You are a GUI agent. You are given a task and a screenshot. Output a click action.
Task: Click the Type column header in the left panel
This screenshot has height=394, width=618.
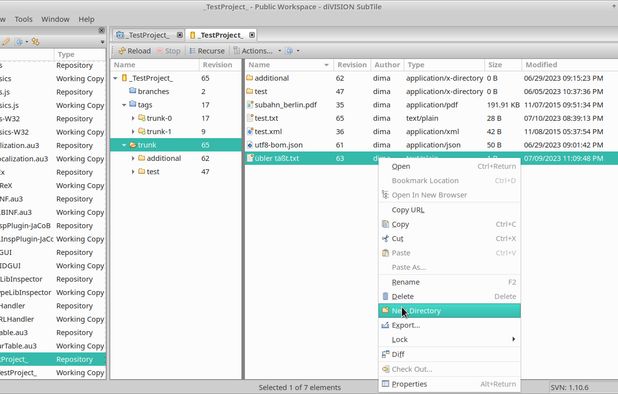tap(80, 54)
